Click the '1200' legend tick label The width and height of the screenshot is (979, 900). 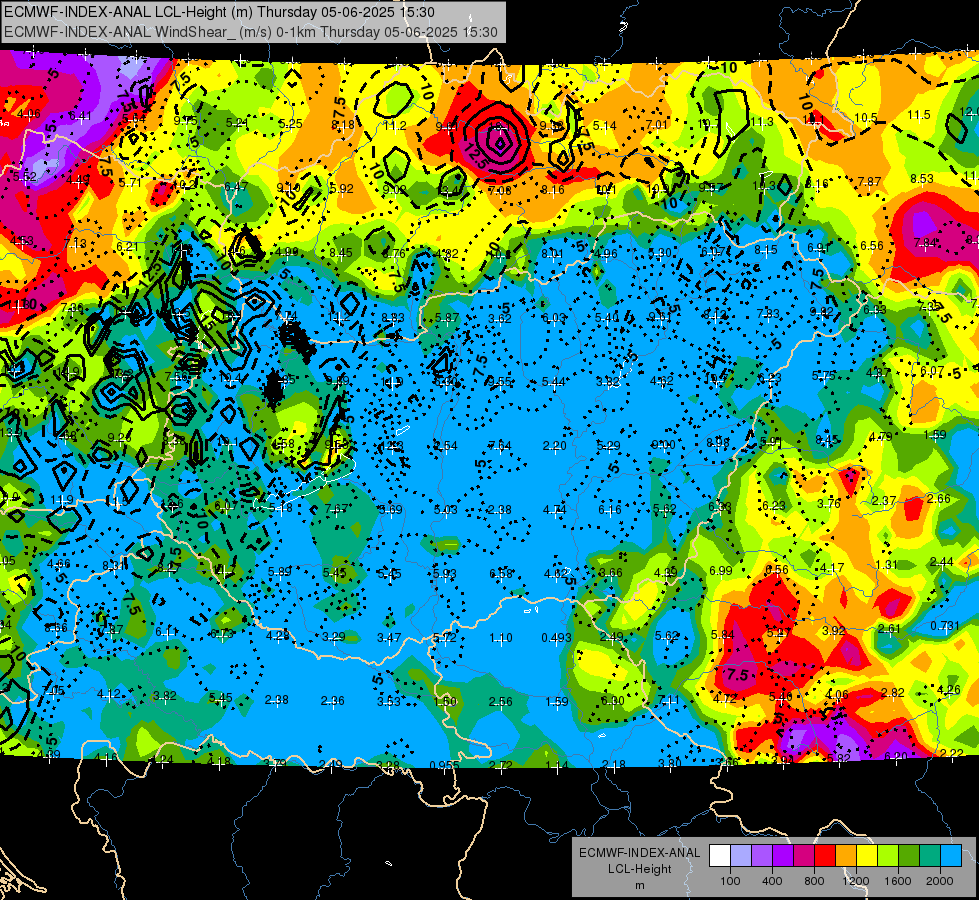[x=855, y=881]
